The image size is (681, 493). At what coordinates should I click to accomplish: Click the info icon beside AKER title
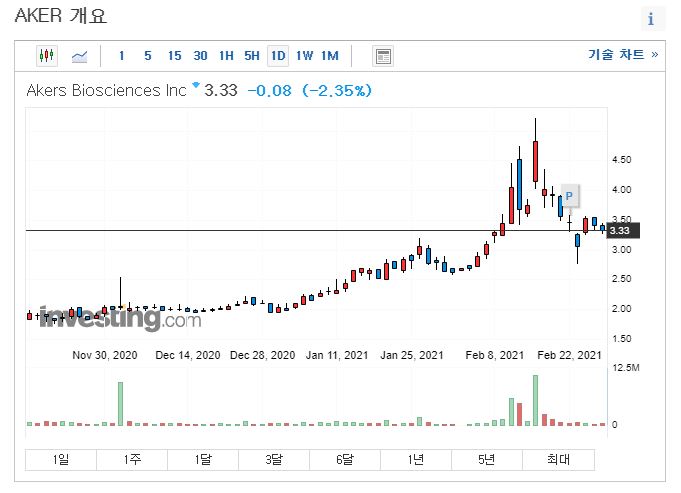(x=651, y=20)
